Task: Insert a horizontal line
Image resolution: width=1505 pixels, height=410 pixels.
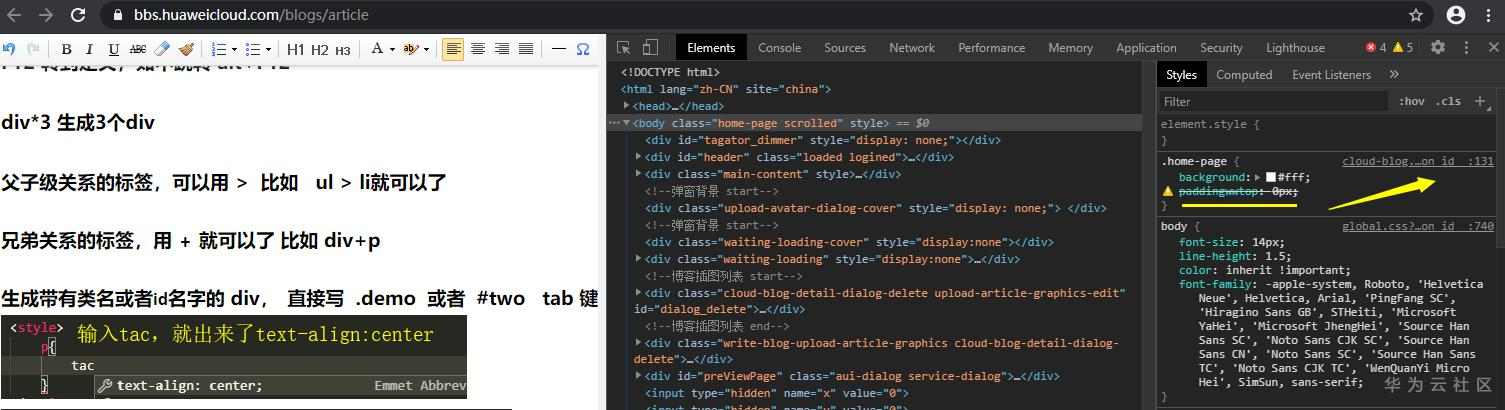Action: click(559, 49)
